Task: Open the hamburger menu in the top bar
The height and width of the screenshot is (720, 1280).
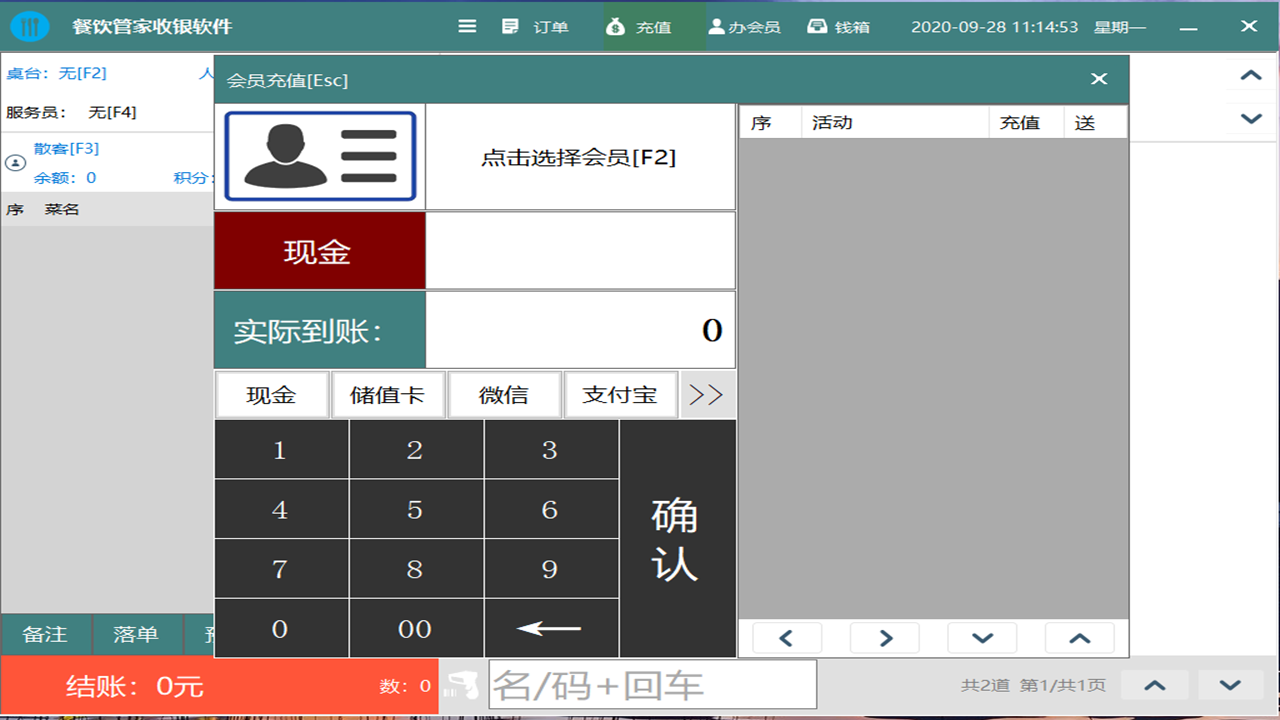Action: point(466,27)
